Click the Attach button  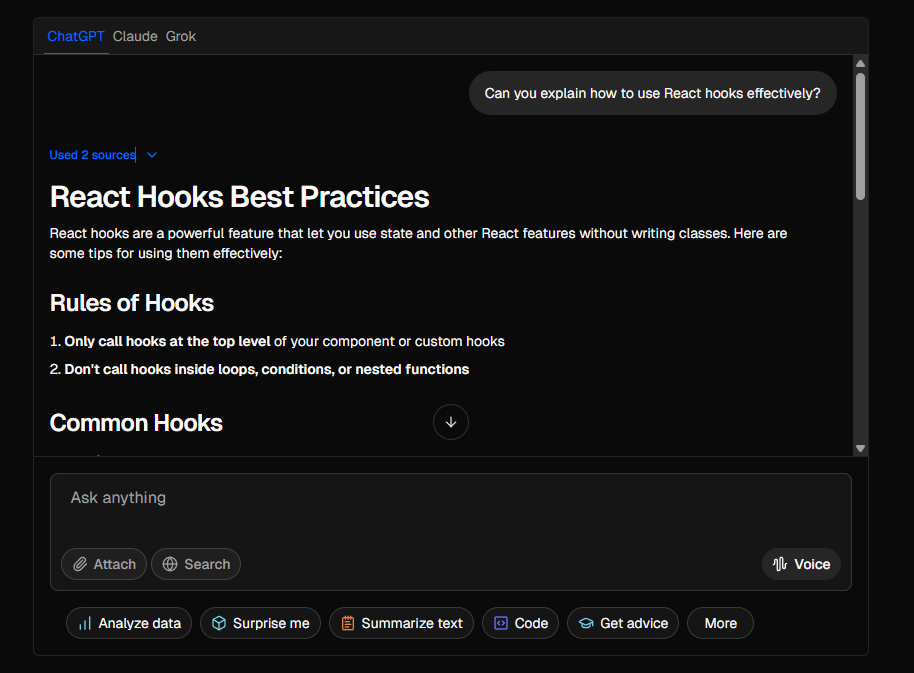click(104, 564)
